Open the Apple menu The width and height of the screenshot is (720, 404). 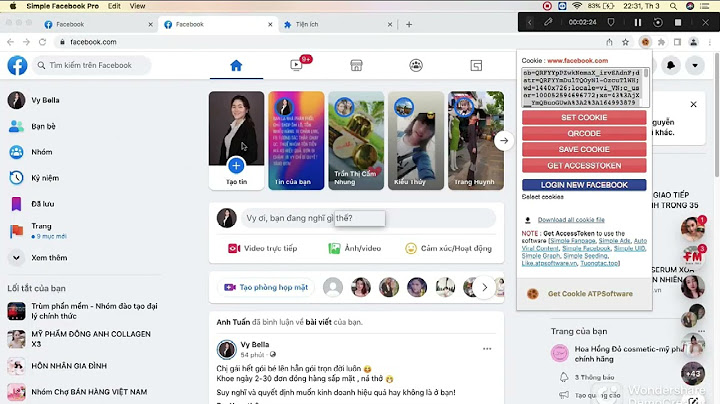12,6
